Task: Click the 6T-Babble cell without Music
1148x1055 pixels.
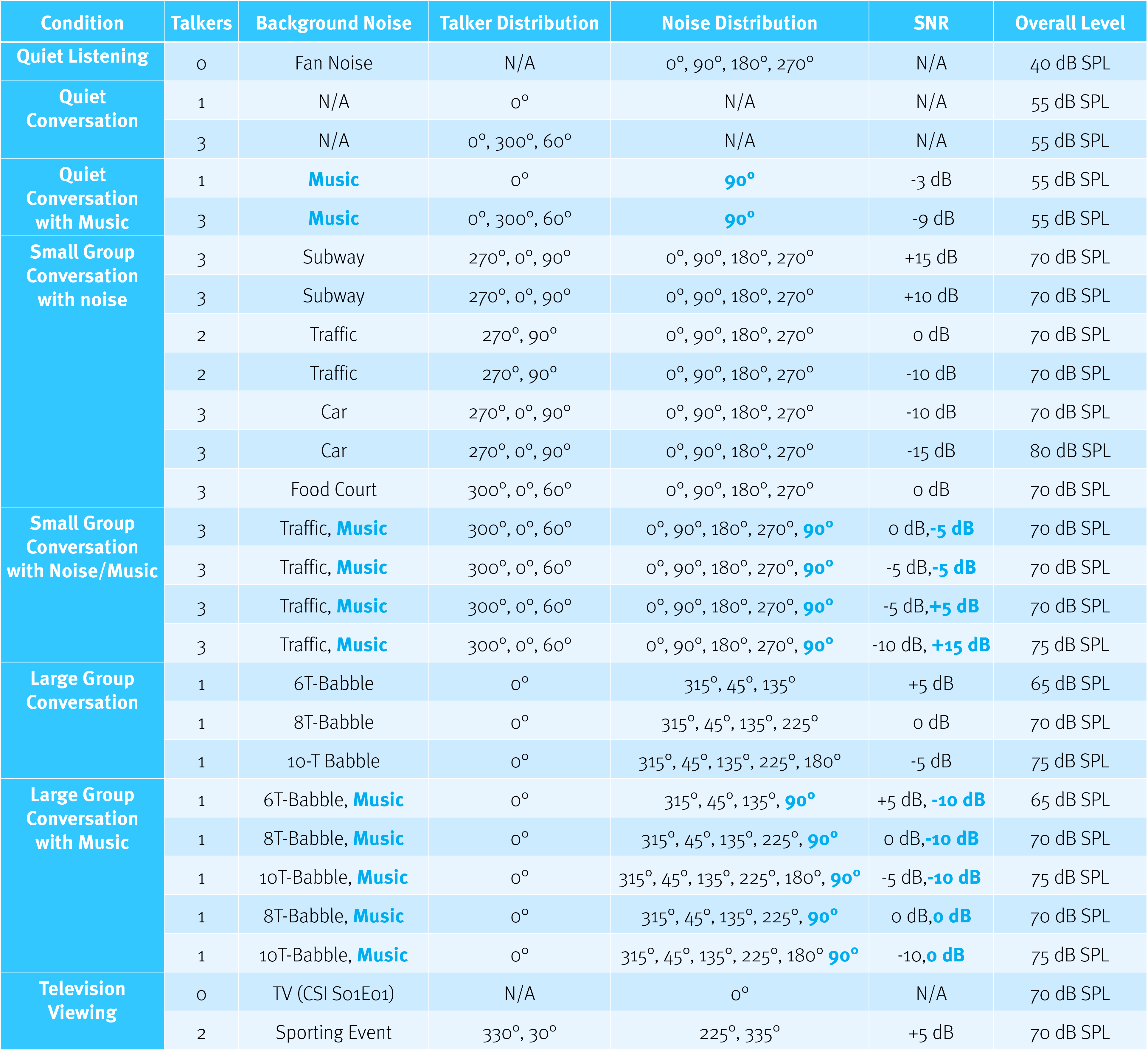Action: (x=333, y=683)
